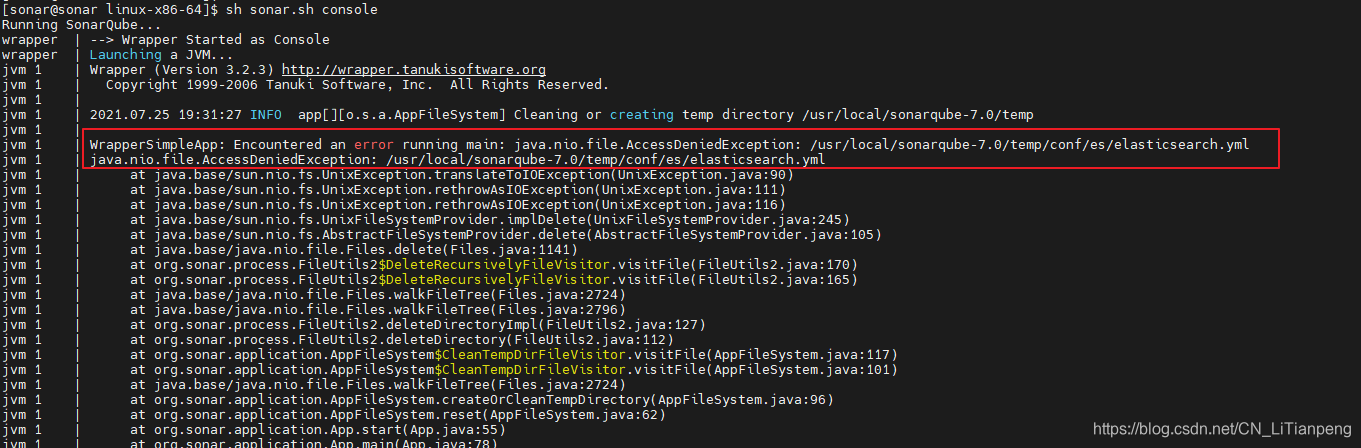Click stack line 'FileUtils2.java:170'
1361x448 pixels.
494,265
